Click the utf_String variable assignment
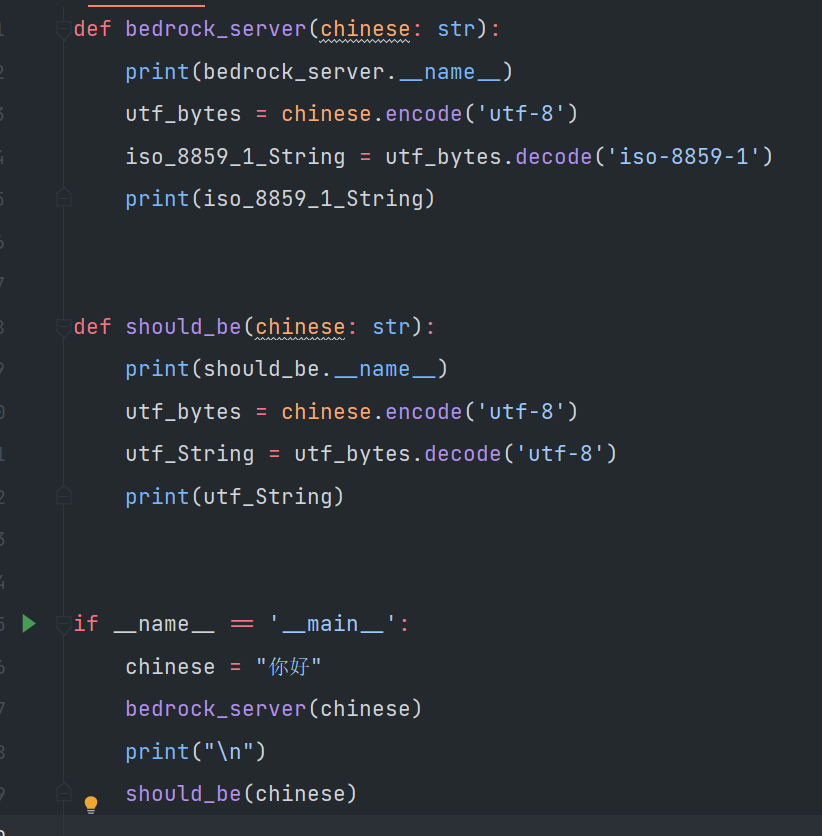This screenshot has height=836, width=822. tap(190, 454)
